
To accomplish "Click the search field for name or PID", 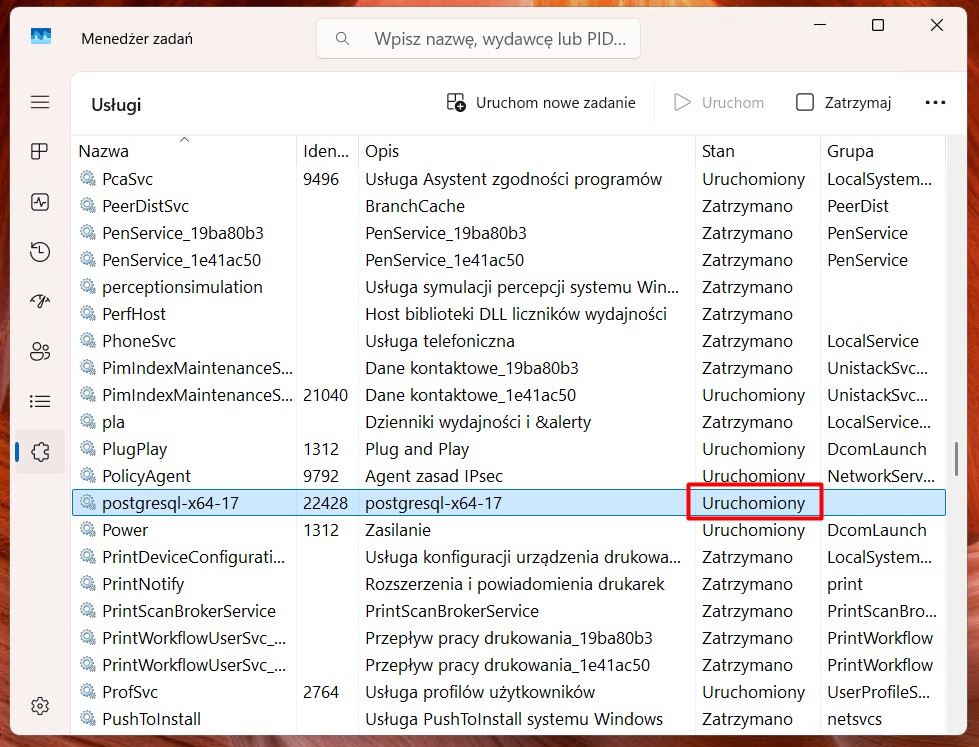I will click(x=478, y=39).
